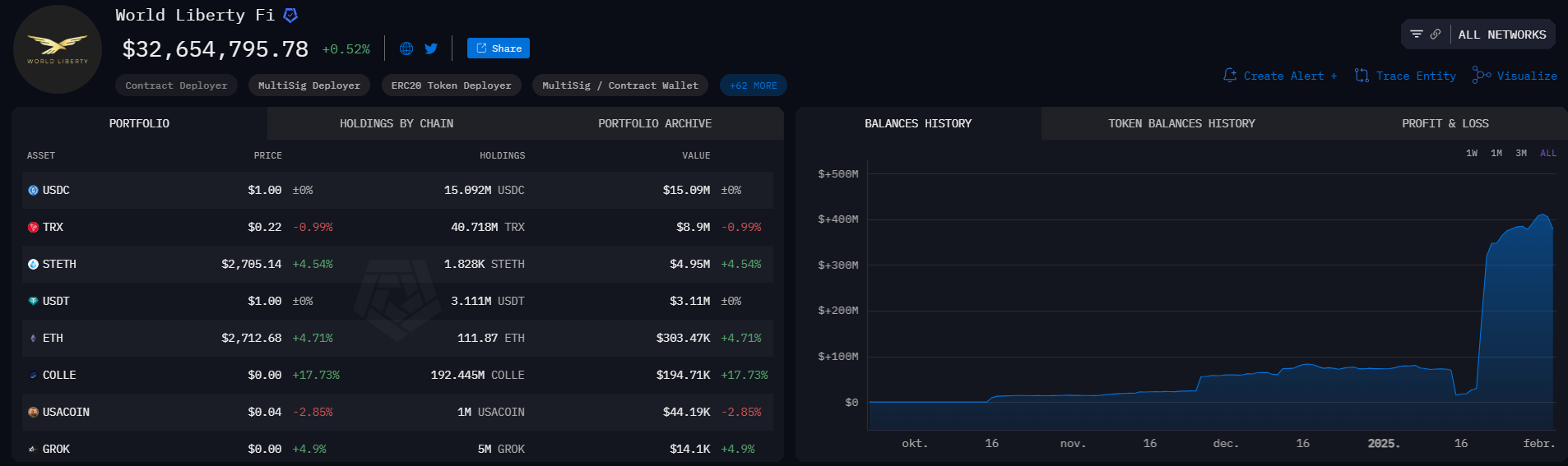The image size is (1568, 466).
Task: Click the Share button
Action: [x=499, y=48]
